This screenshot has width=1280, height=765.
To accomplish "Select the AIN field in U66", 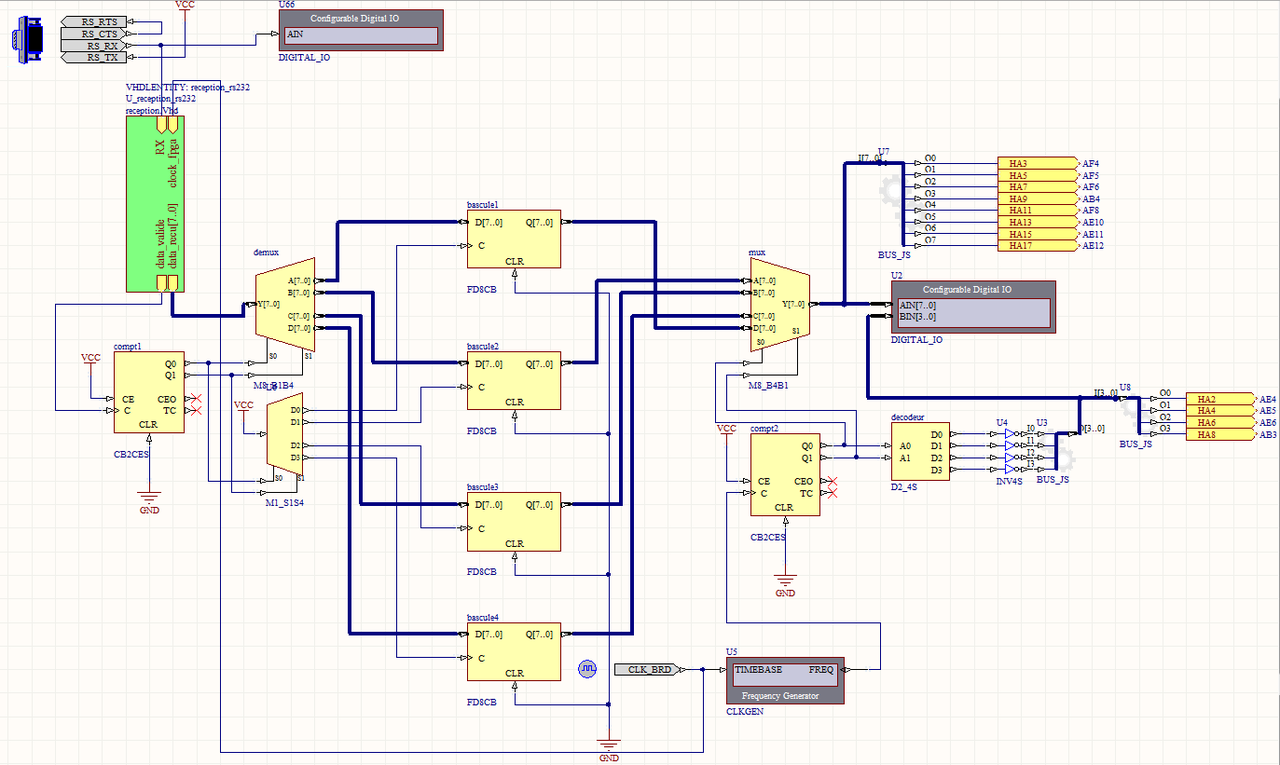I will (361, 35).
